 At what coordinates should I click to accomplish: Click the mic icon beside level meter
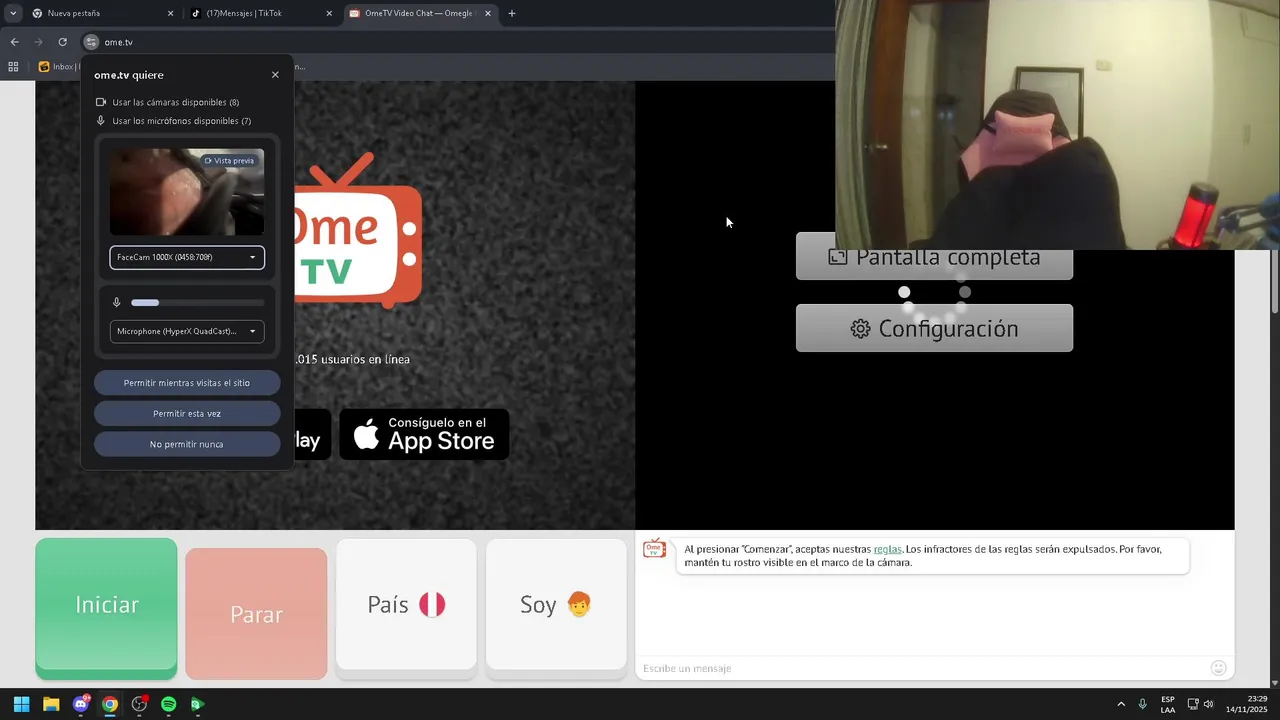tap(117, 302)
